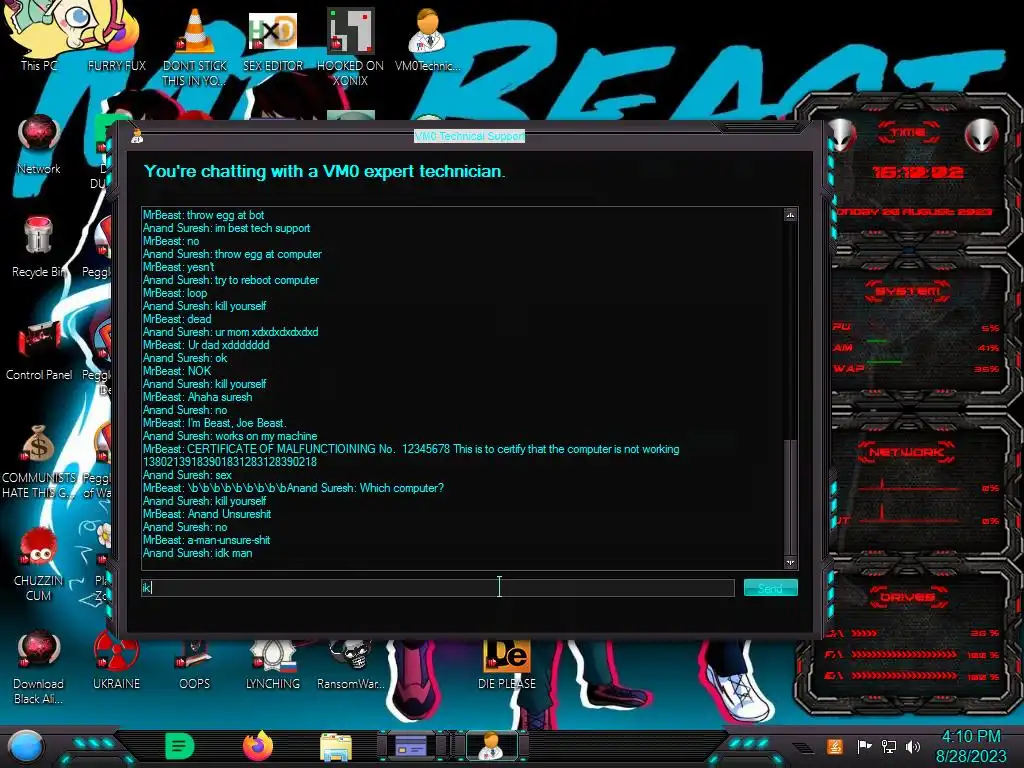Click the DRIVES gadget header
Image resolution: width=1024 pixels, height=768 pixels.
908,597
